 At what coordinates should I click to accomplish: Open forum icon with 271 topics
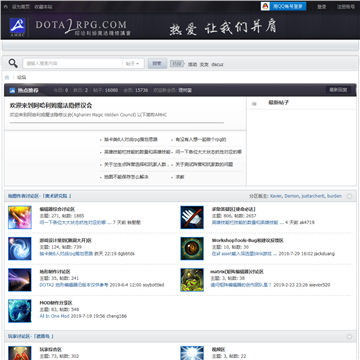tap(20, 217)
